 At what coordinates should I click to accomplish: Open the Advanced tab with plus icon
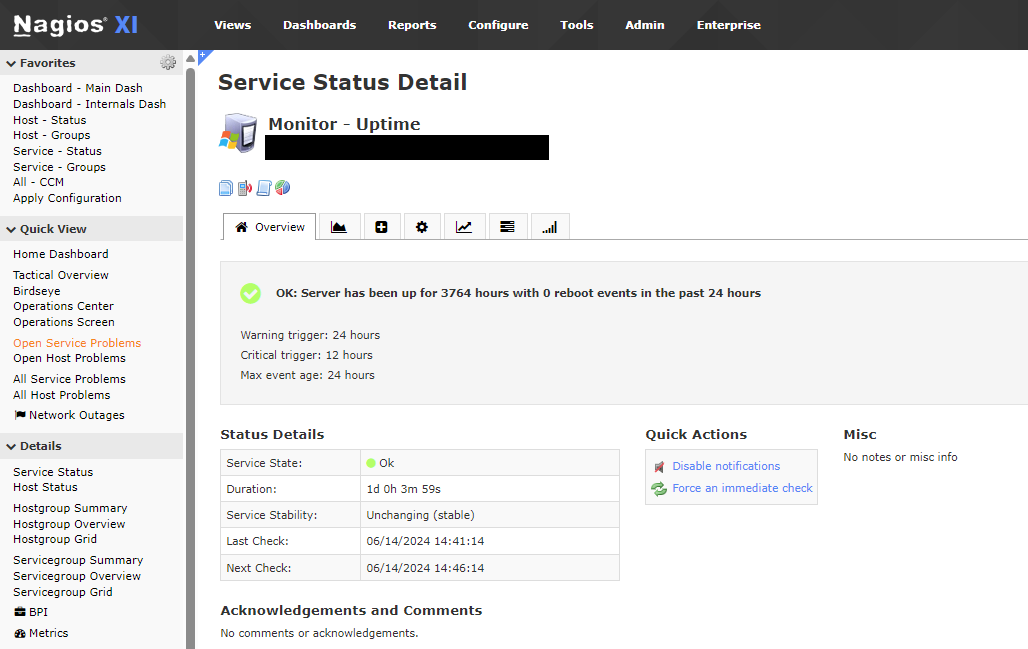(x=381, y=227)
